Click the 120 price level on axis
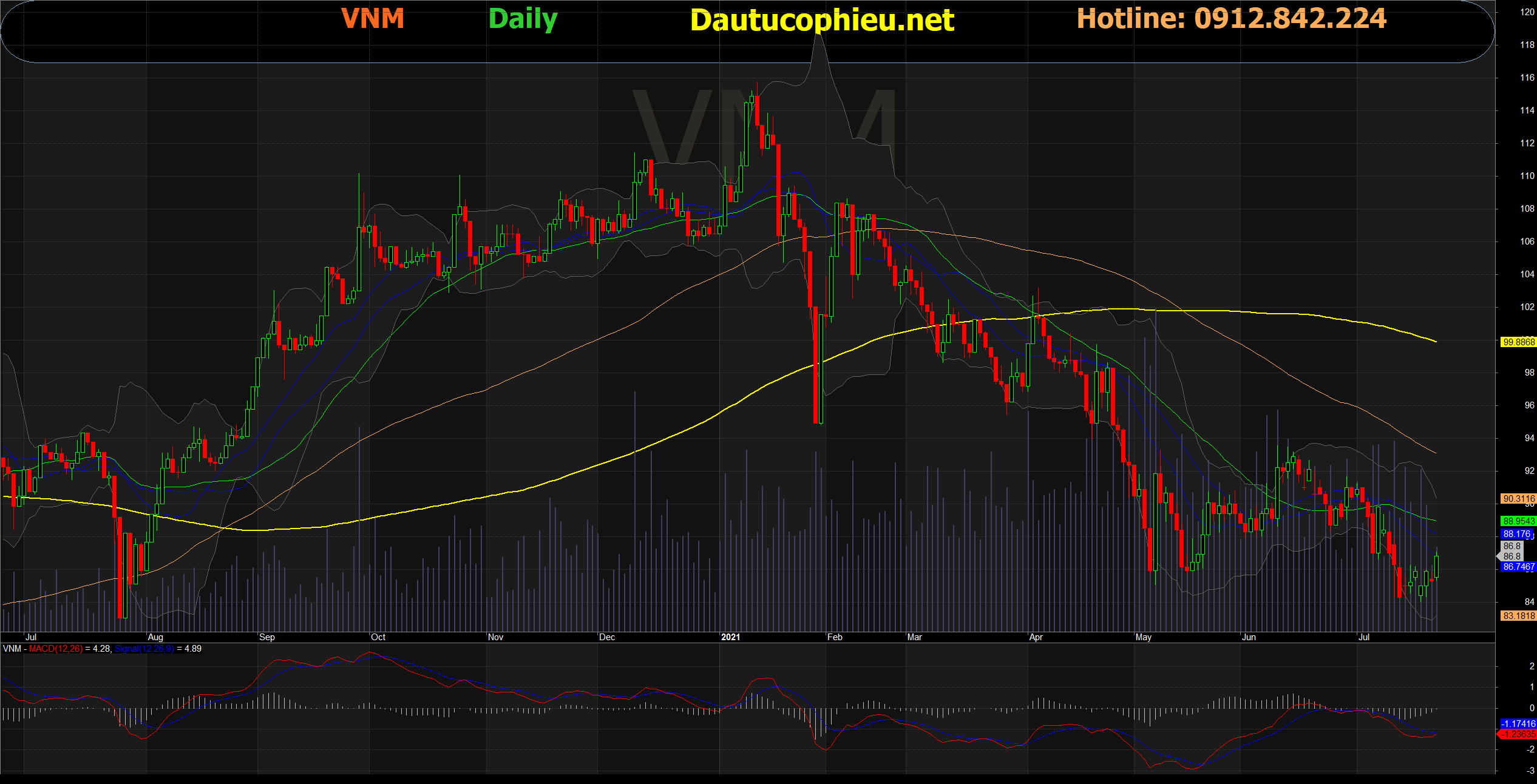 point(1527,12)
